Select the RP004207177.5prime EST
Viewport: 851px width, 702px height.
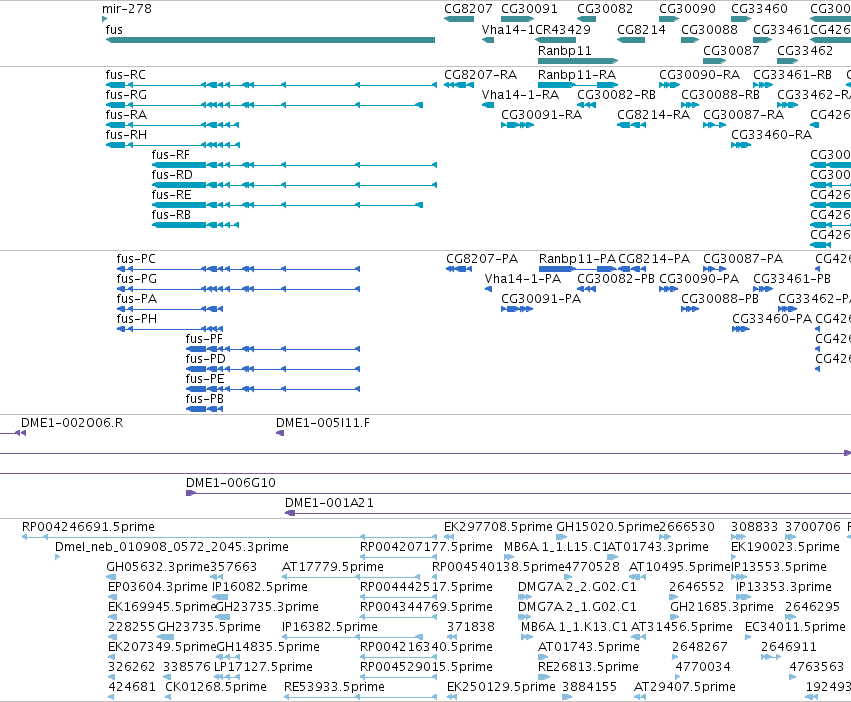[x=398, y=557]
